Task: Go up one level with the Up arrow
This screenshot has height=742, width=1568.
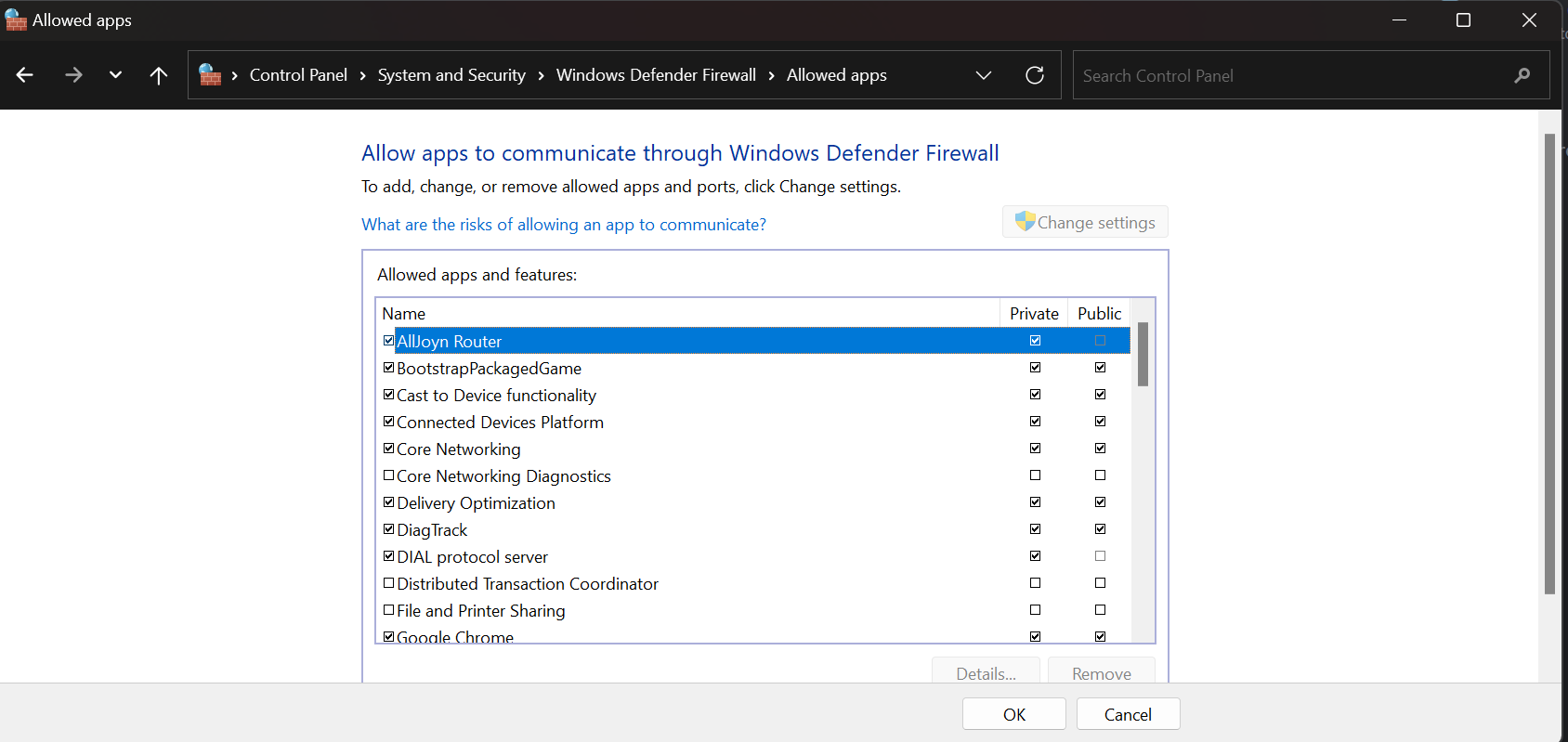Action: 159,75
